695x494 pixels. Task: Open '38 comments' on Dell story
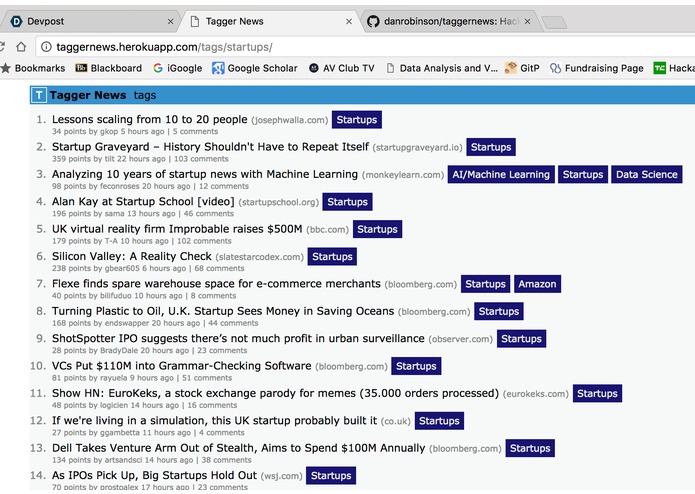pyautogui.click(x=226, y=460)
